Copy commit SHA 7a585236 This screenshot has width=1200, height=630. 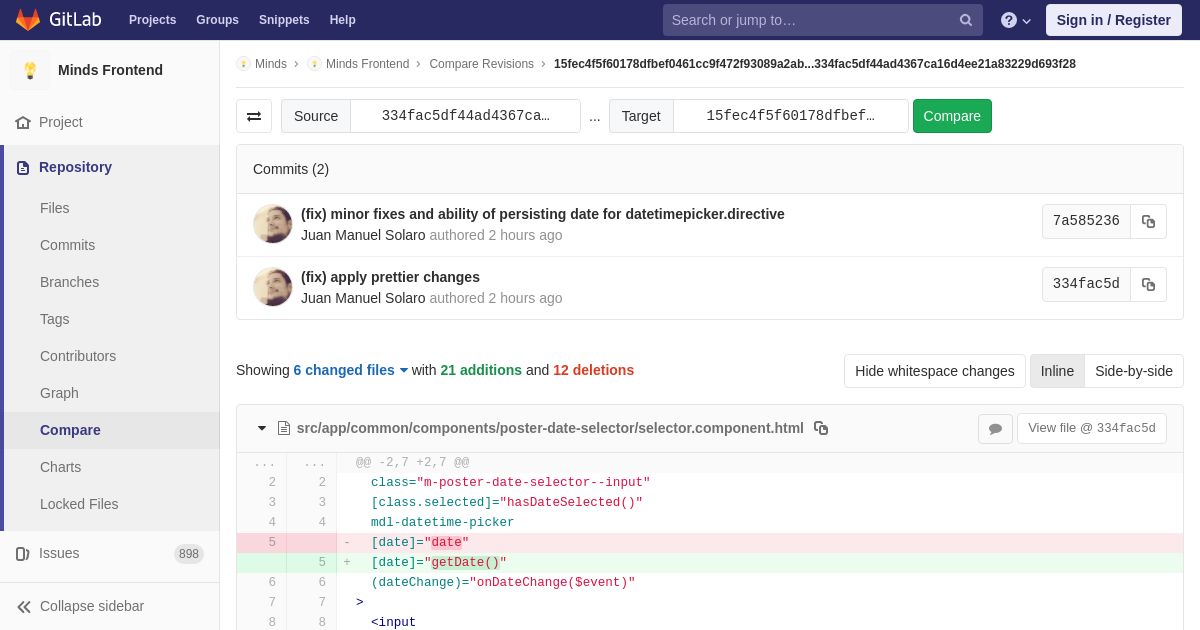click(x=1148, y=221)
